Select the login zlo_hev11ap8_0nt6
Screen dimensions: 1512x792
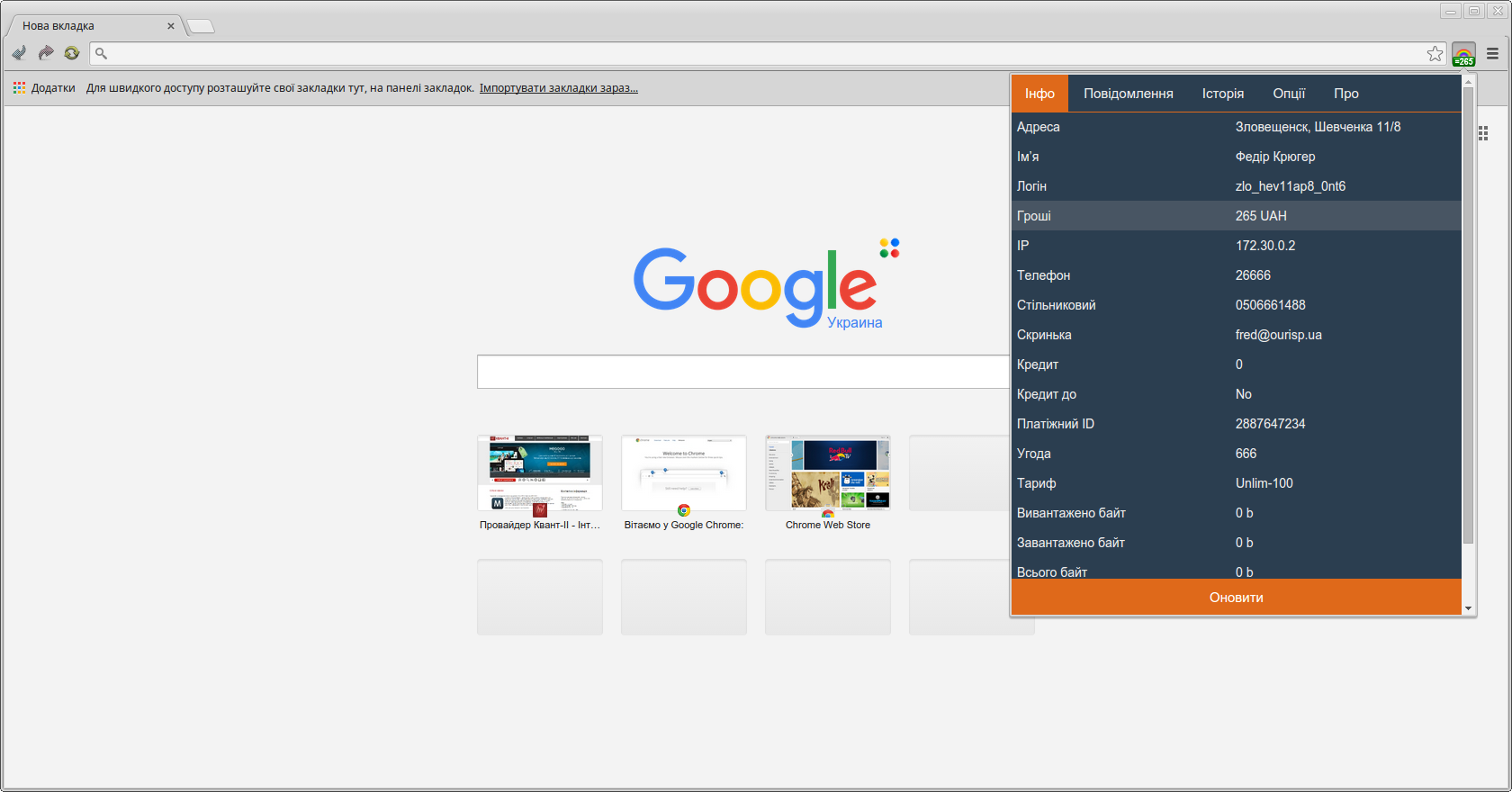point(1291,186)
